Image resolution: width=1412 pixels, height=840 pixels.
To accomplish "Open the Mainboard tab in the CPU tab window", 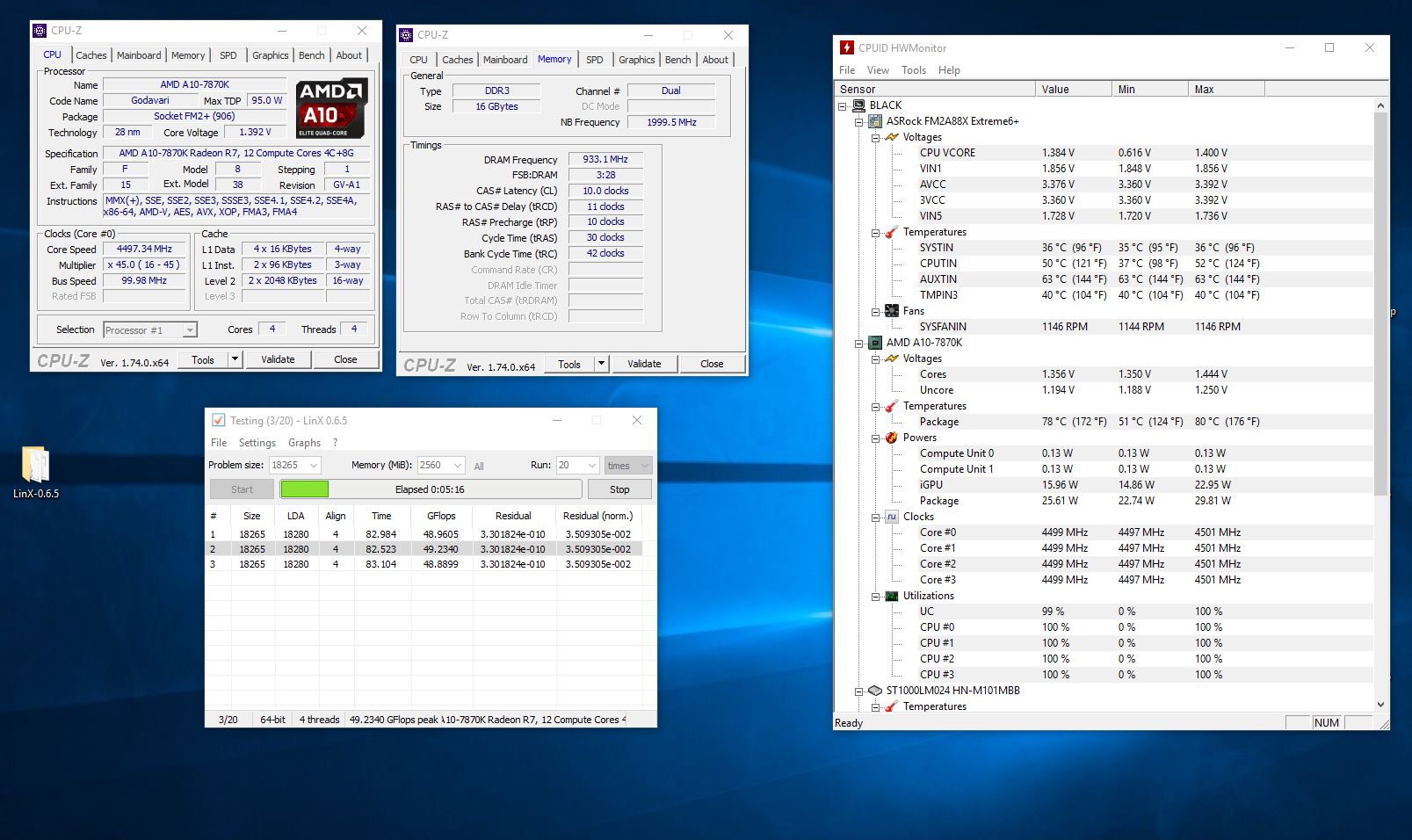I will click(x=139, y=55).
